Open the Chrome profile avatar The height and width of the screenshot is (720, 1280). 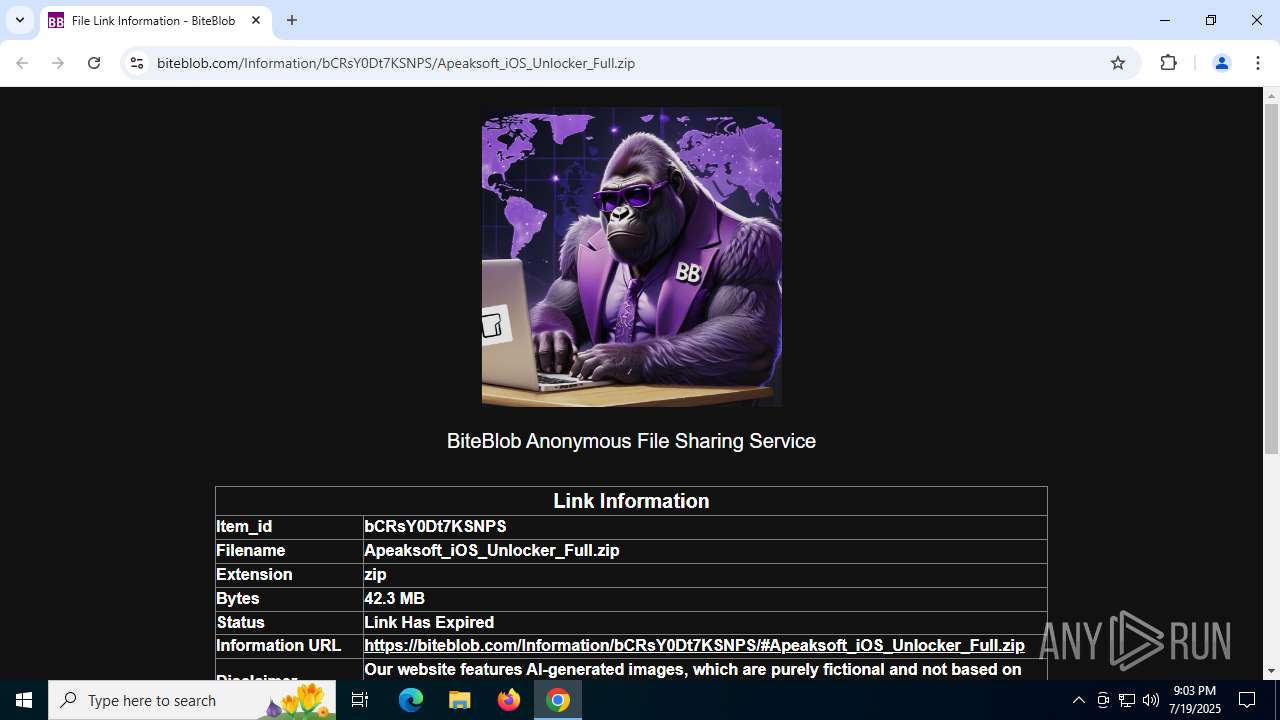click(1221, 63)
